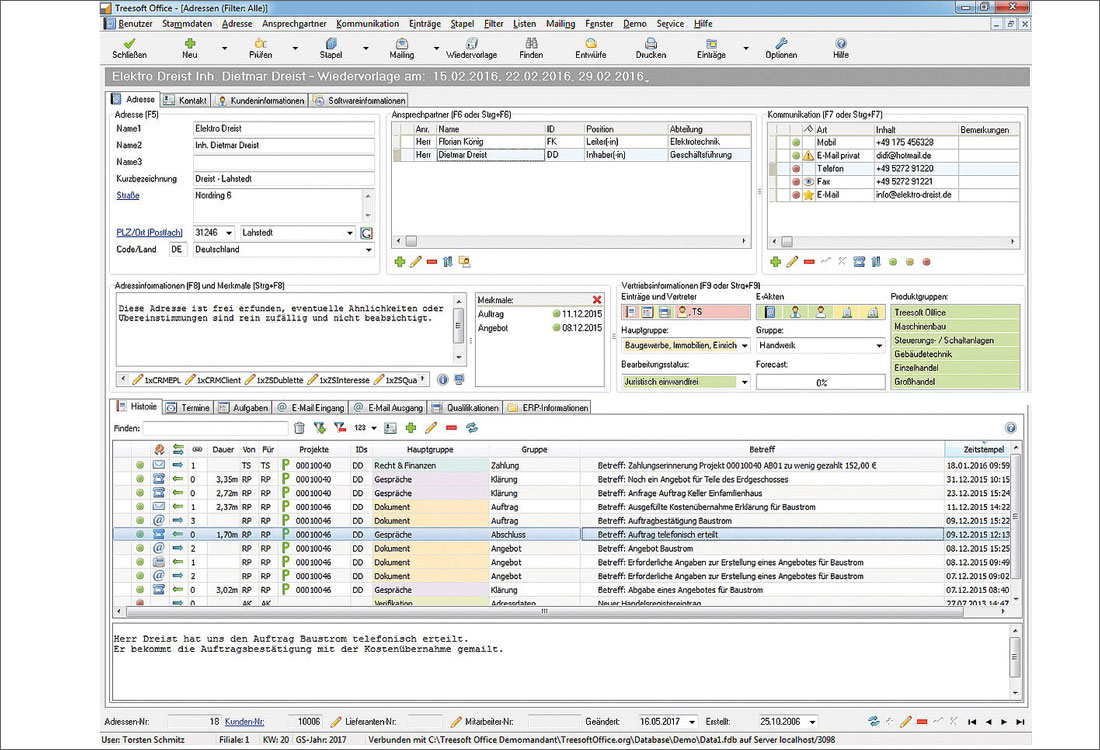Open the Kommunikation menu
Image resolution: width=1100 pixels, height=750 pixels.
point(368,24)
